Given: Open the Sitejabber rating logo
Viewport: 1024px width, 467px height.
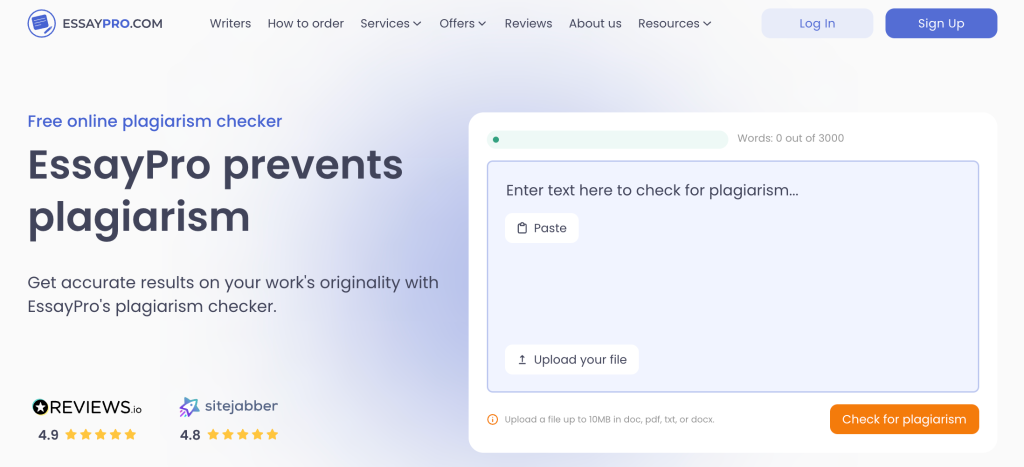Looking at the screenshot, I should [228, 407].
